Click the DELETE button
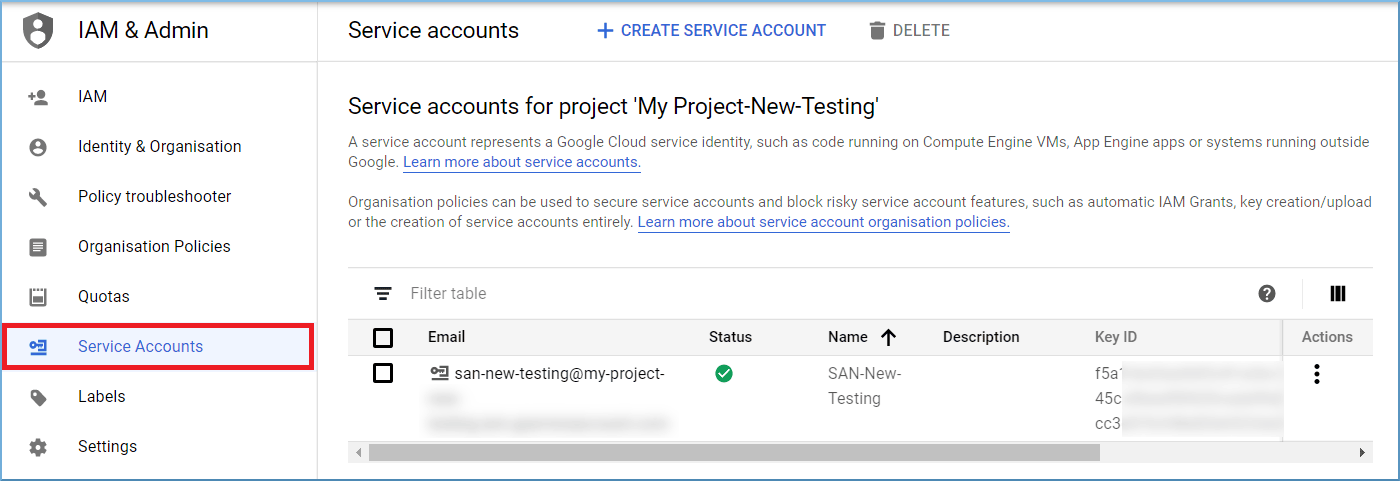The width and height of the screenshot is (1400, 481). [x=909, y=31]
